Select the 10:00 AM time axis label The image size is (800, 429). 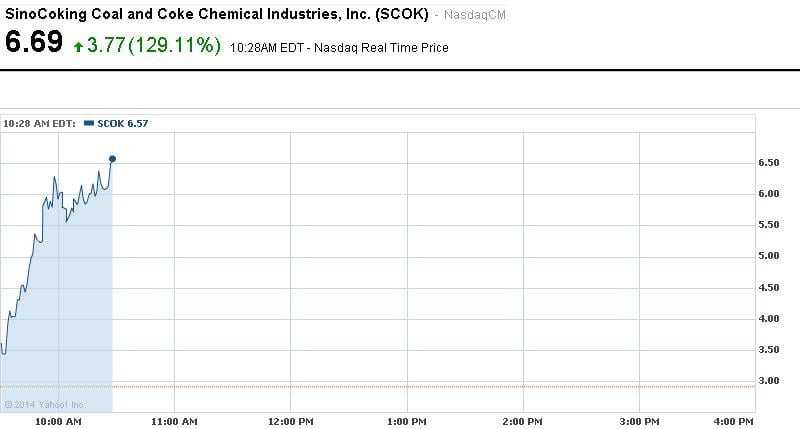pos(58,423)
